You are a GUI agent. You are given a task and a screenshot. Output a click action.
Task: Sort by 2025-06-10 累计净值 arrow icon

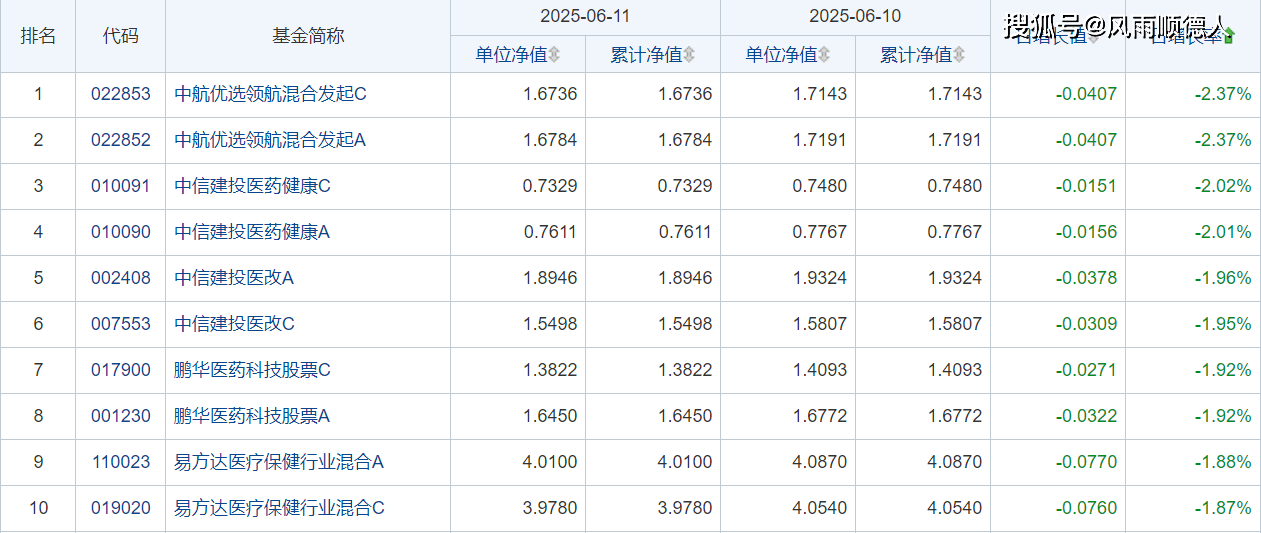coord(959,55)
